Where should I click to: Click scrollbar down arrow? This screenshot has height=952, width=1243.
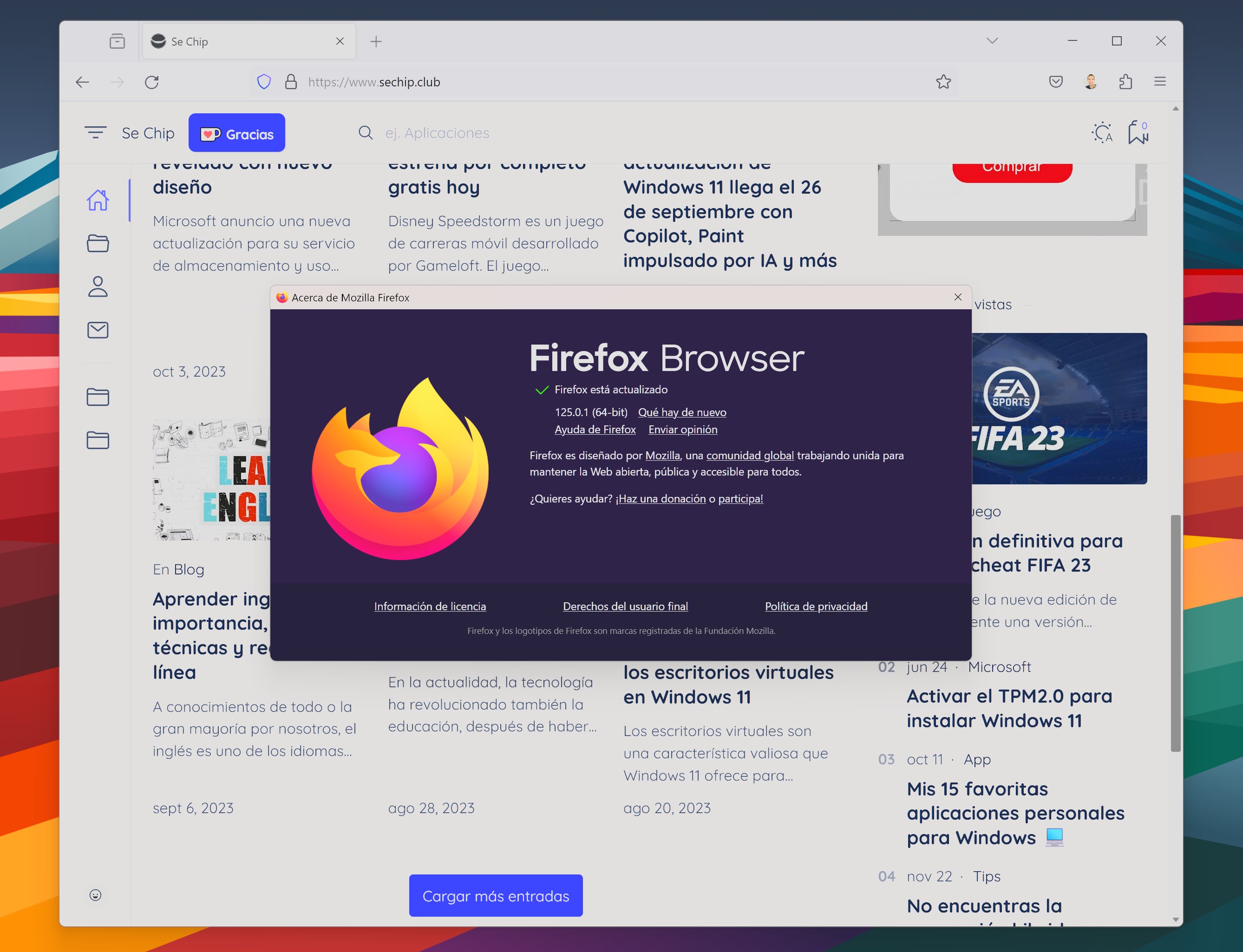tap(1176, 919)
